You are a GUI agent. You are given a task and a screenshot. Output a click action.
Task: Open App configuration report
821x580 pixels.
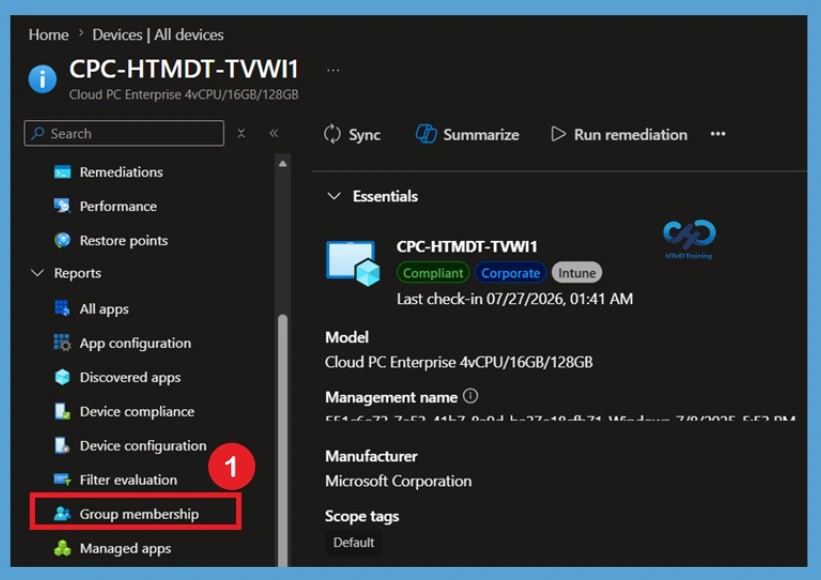point(135,343)
